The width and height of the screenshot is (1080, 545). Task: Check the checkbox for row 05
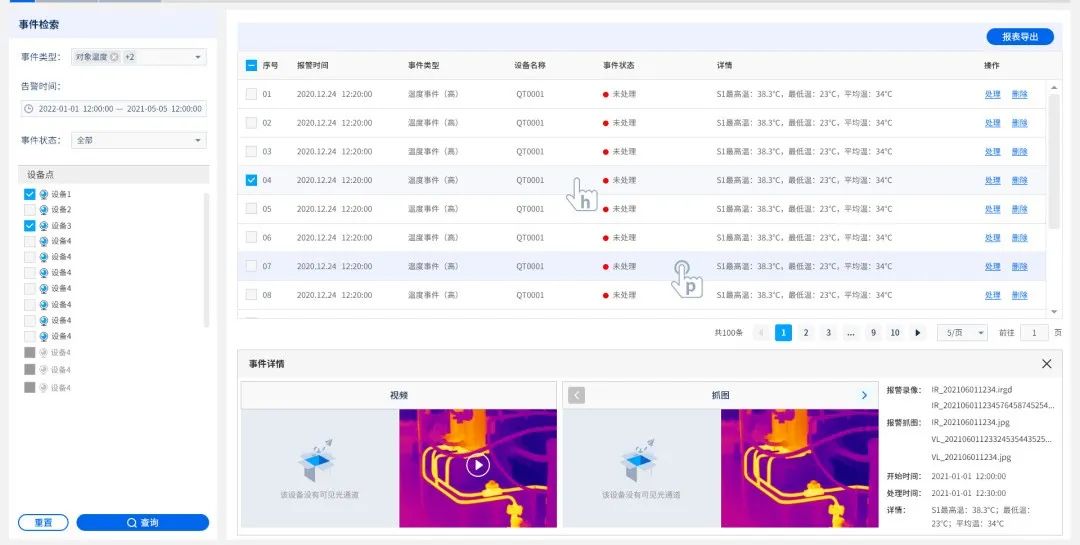pyautogui.click(x=251, y=209)
